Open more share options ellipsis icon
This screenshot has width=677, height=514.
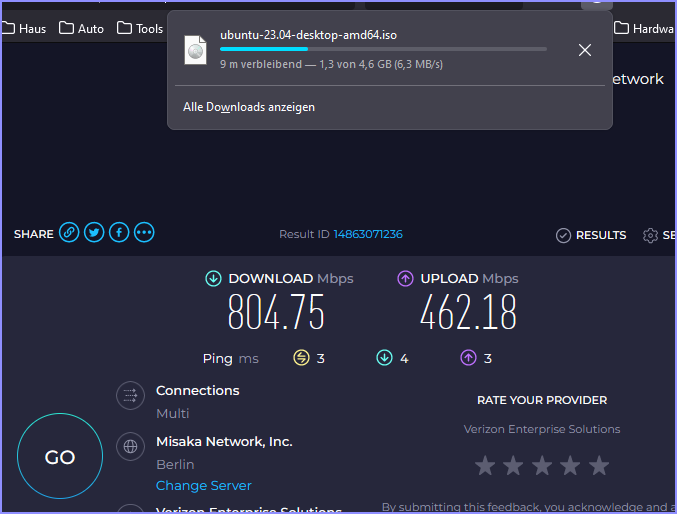[x=144, y=232]
